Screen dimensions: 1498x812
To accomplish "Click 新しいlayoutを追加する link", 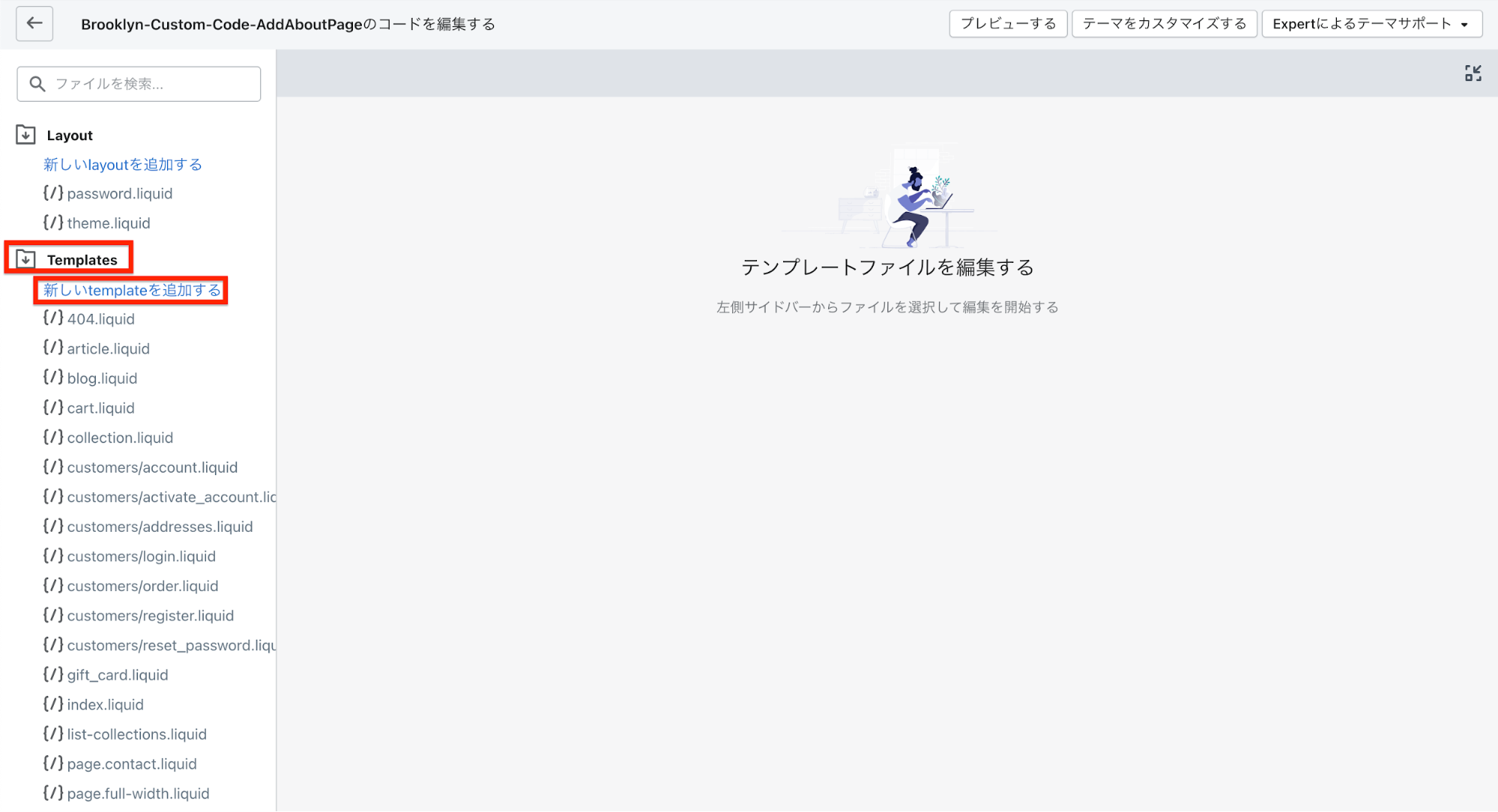I will pos(123,165).
